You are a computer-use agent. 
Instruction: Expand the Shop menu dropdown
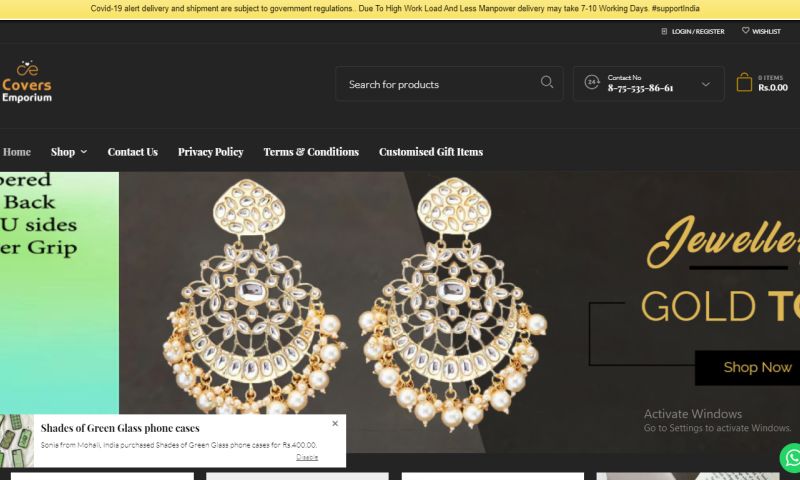point(69,152)
